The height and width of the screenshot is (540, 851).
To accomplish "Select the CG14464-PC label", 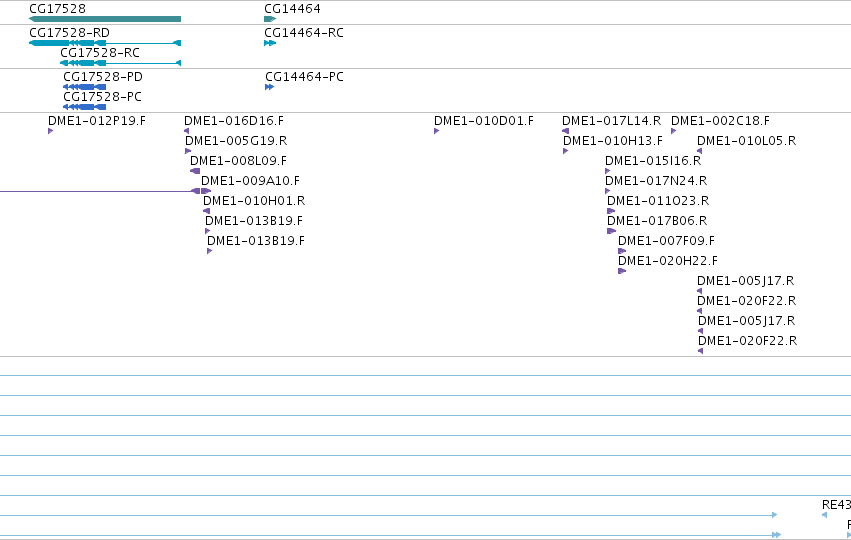I will coord(304,77).
